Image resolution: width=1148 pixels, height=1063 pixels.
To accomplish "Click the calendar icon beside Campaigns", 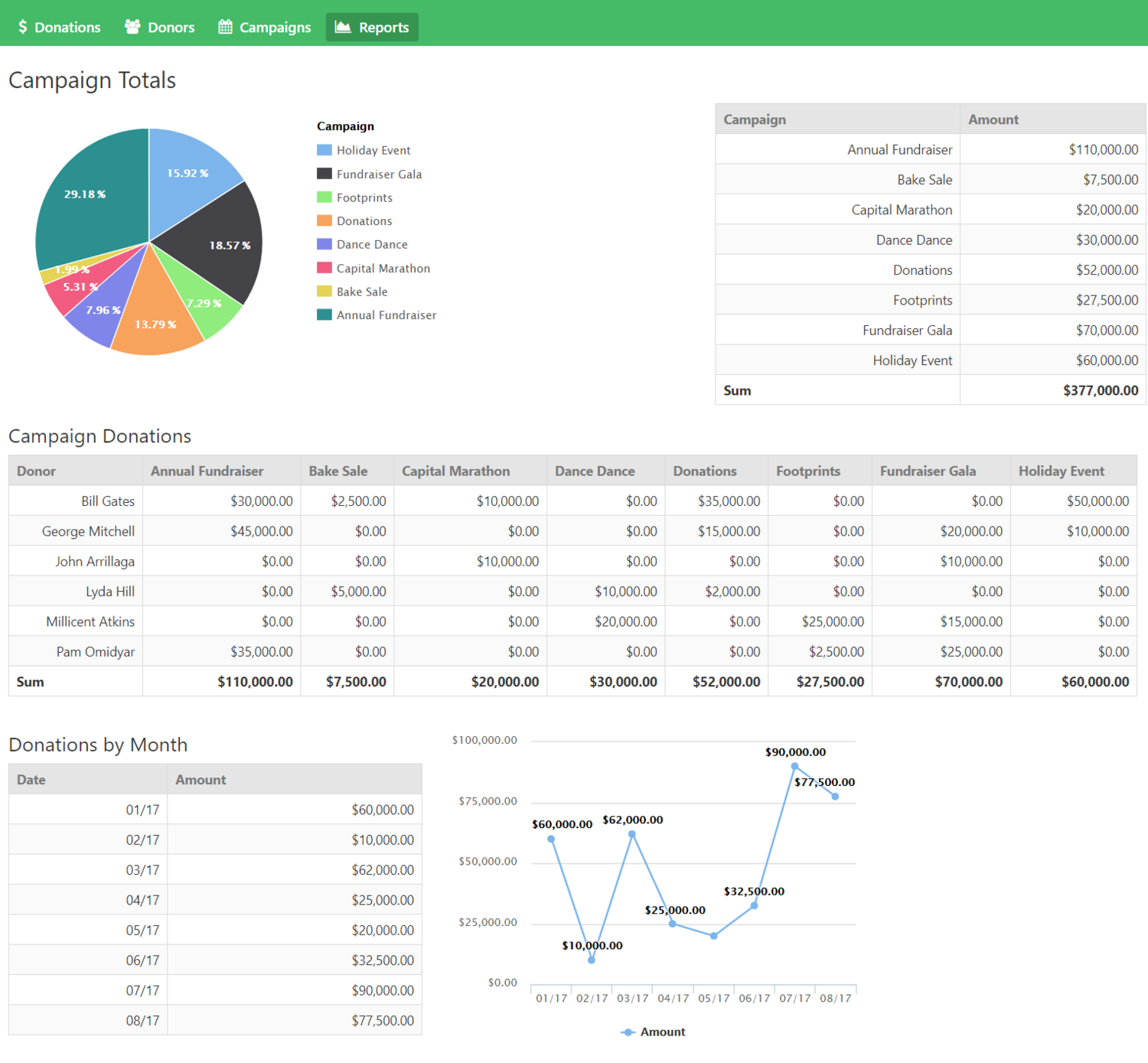I will (224, 25).
